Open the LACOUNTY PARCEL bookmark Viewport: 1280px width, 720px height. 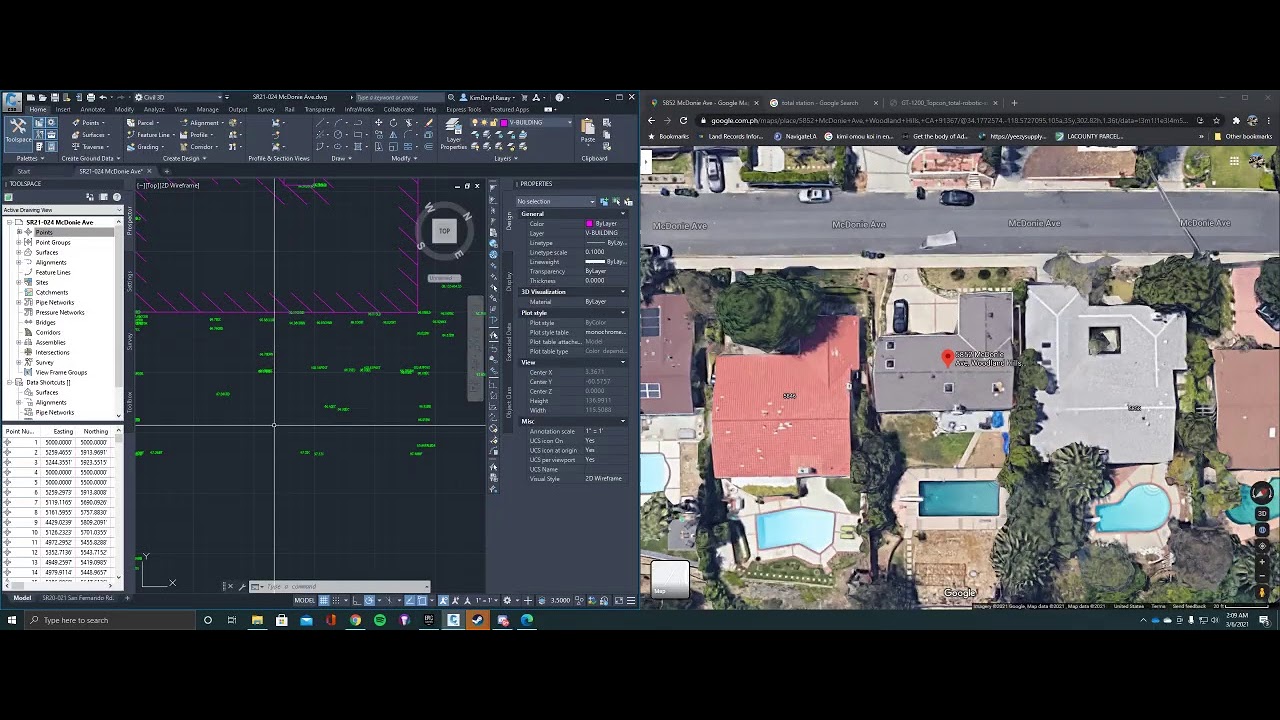(1089, 136)
